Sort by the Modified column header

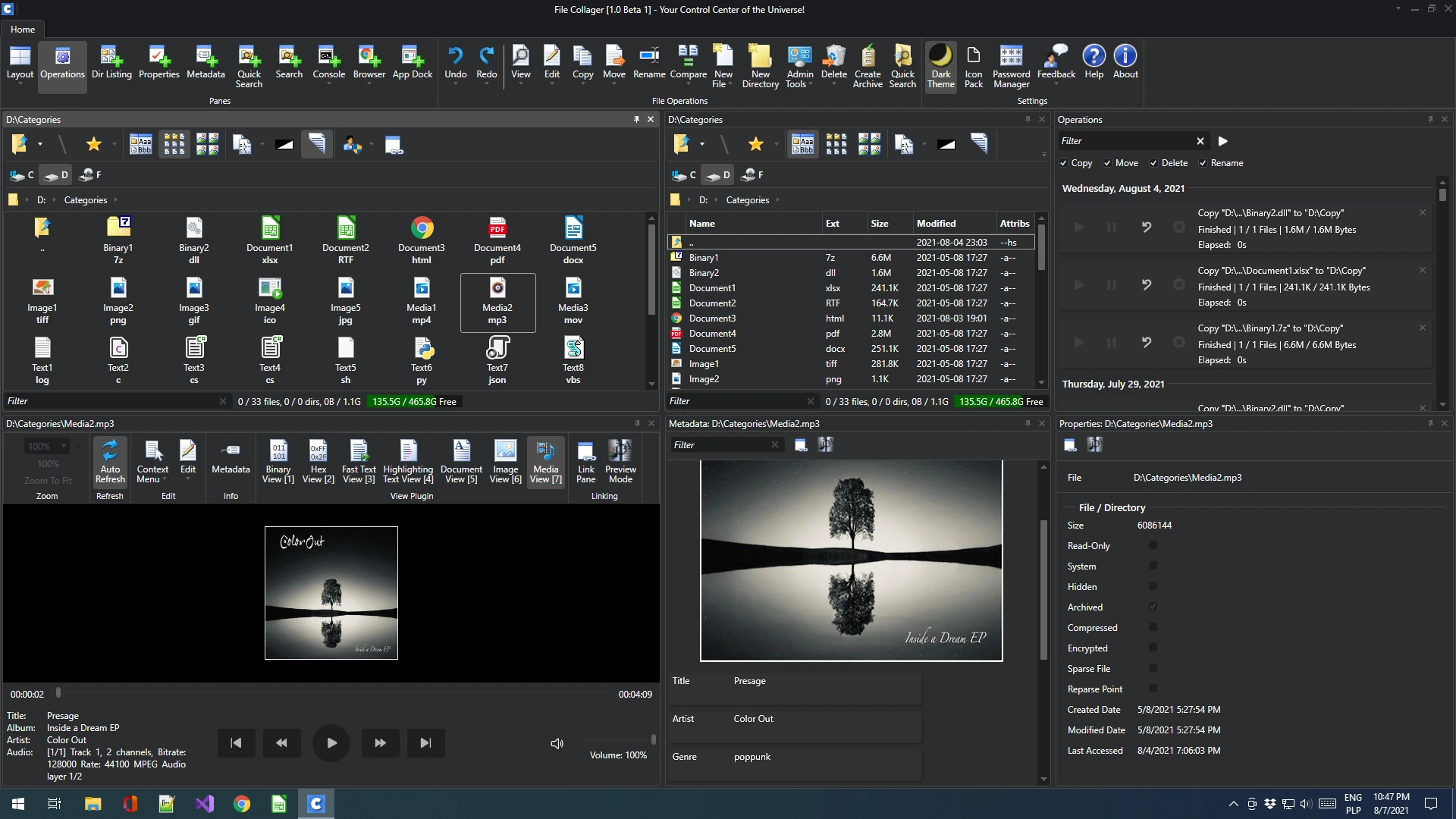click(x=954, y=224)
